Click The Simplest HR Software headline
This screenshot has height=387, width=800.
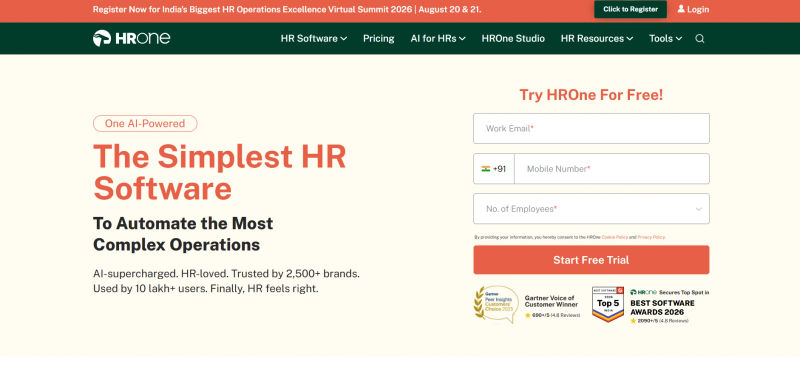(x=219, y=172)
